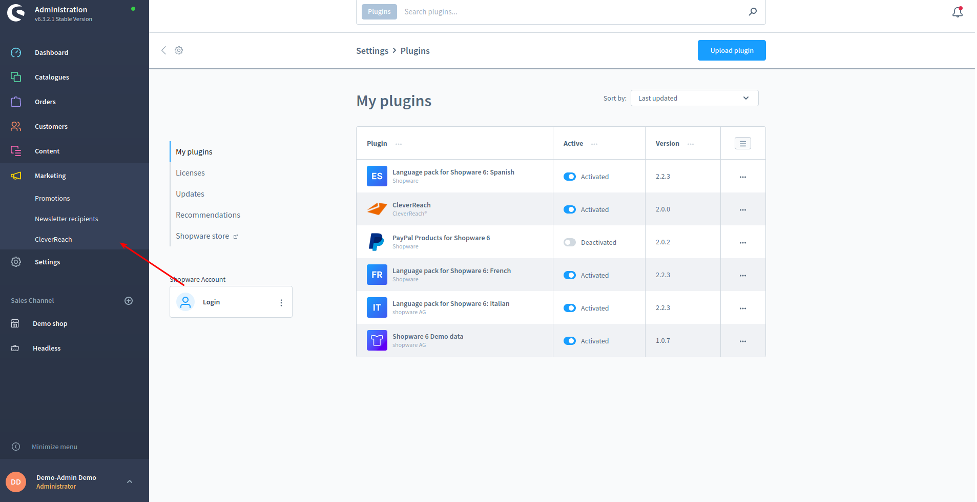Switch to Licenses tab
This screenshot has width=977, height=502.
190,173
